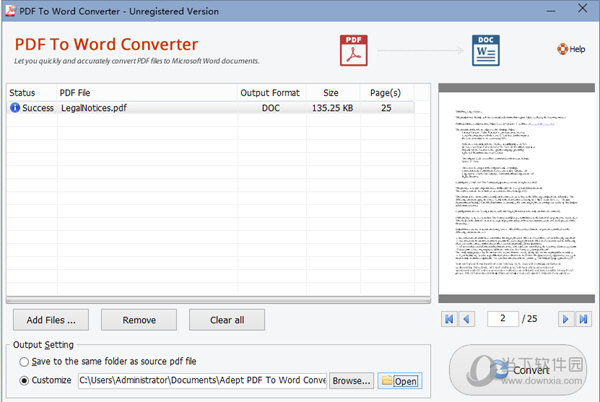
Task: Click the app icon in title bar
Action: [x=10, y=11]
